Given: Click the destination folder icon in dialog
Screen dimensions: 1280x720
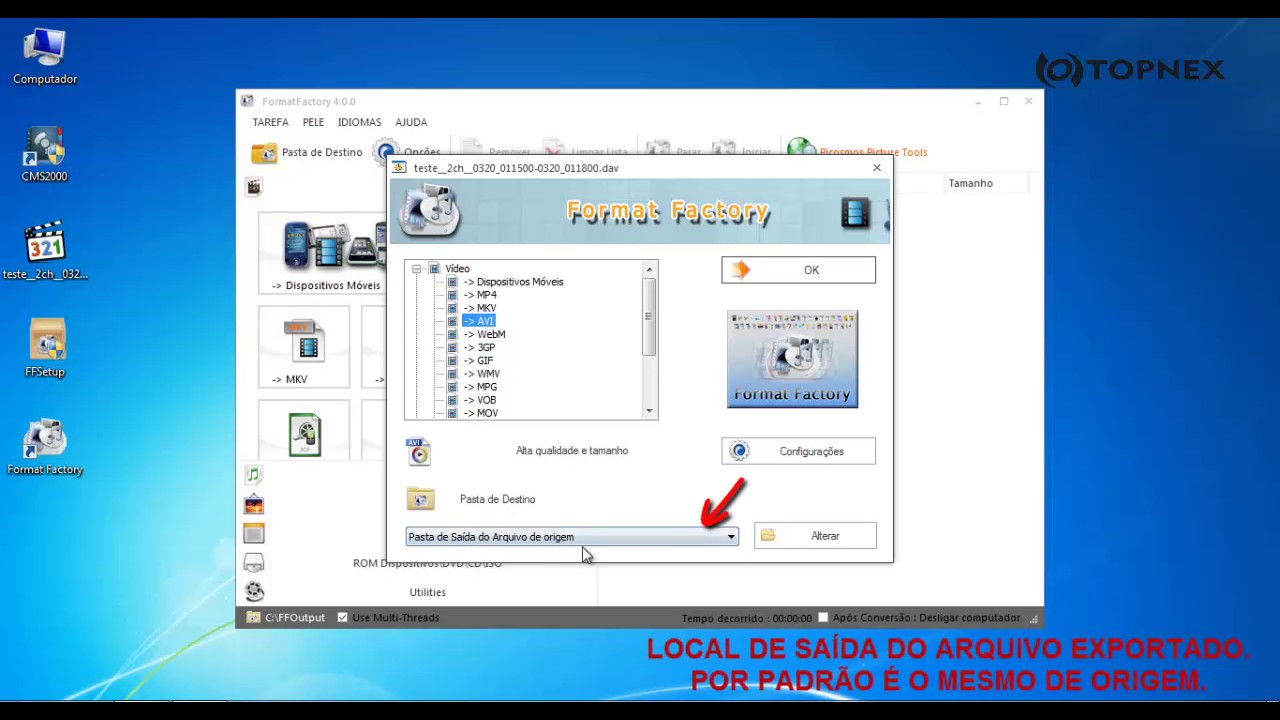Looking at the screenshot, I should (420, 499).
